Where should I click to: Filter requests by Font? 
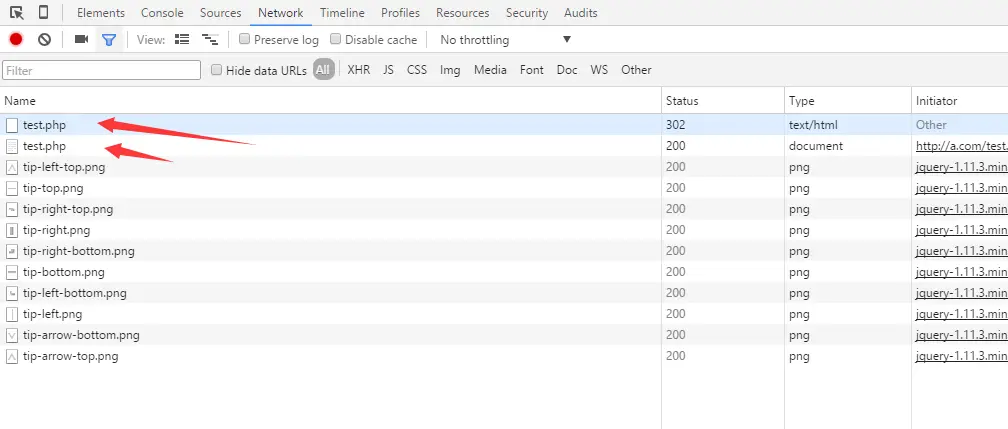click(x=532, y=70)
